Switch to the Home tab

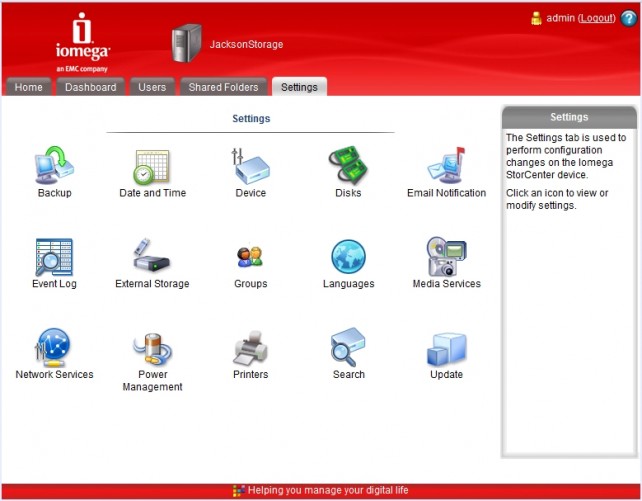point(29,87)
